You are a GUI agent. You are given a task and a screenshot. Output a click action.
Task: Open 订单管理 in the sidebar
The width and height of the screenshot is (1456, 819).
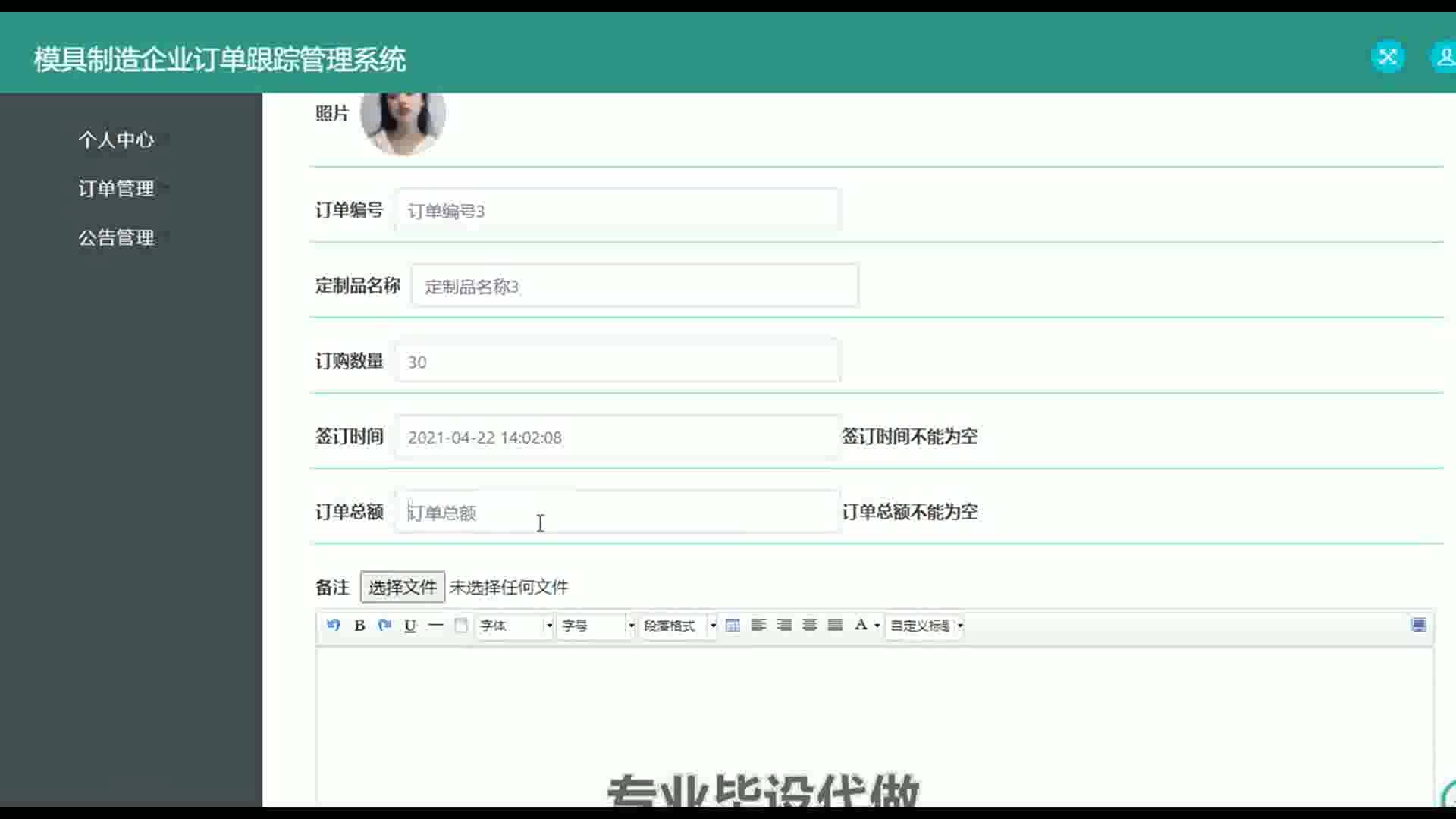116,189
